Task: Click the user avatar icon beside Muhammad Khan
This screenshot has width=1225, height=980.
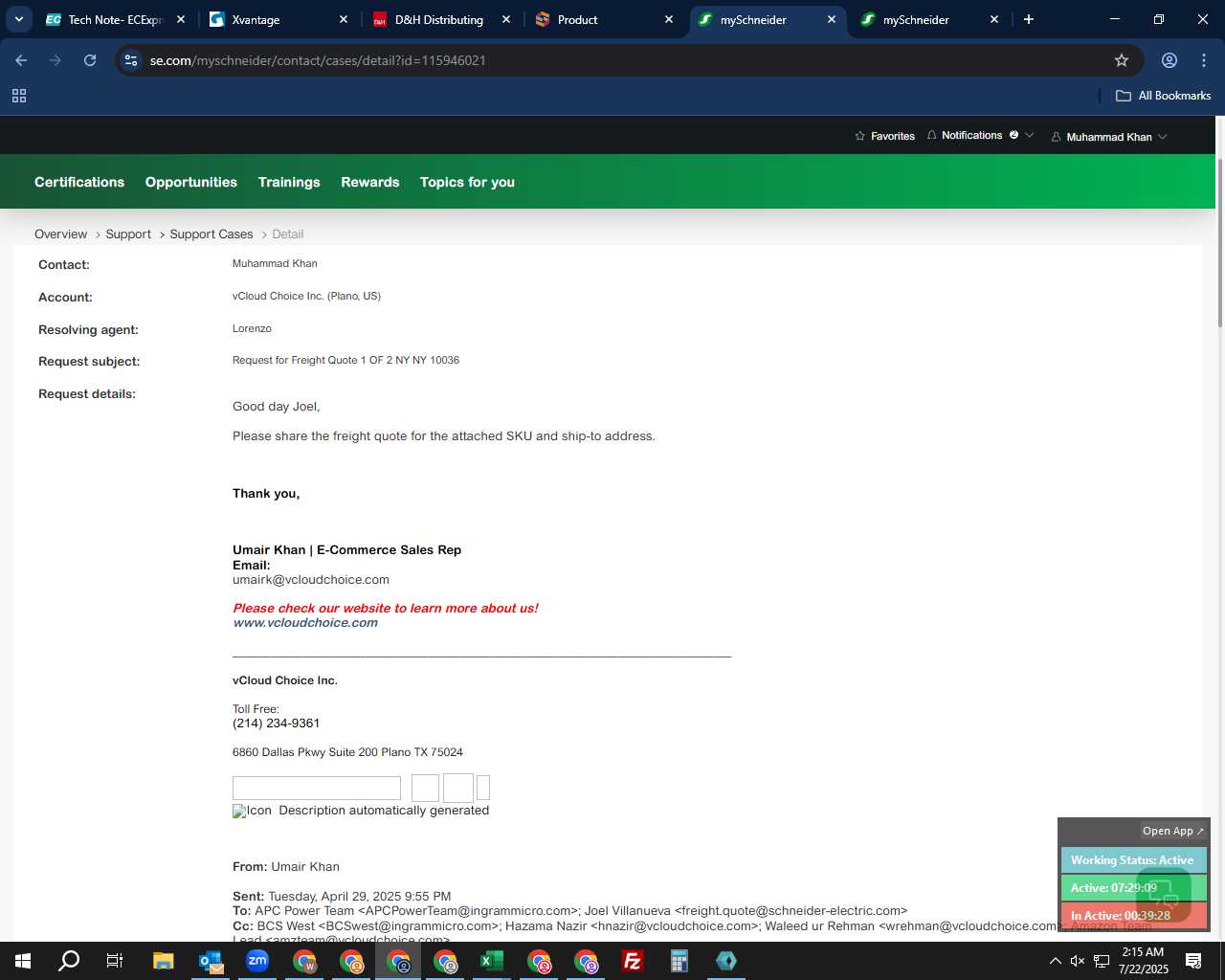Action: [x=1057, y=137]
